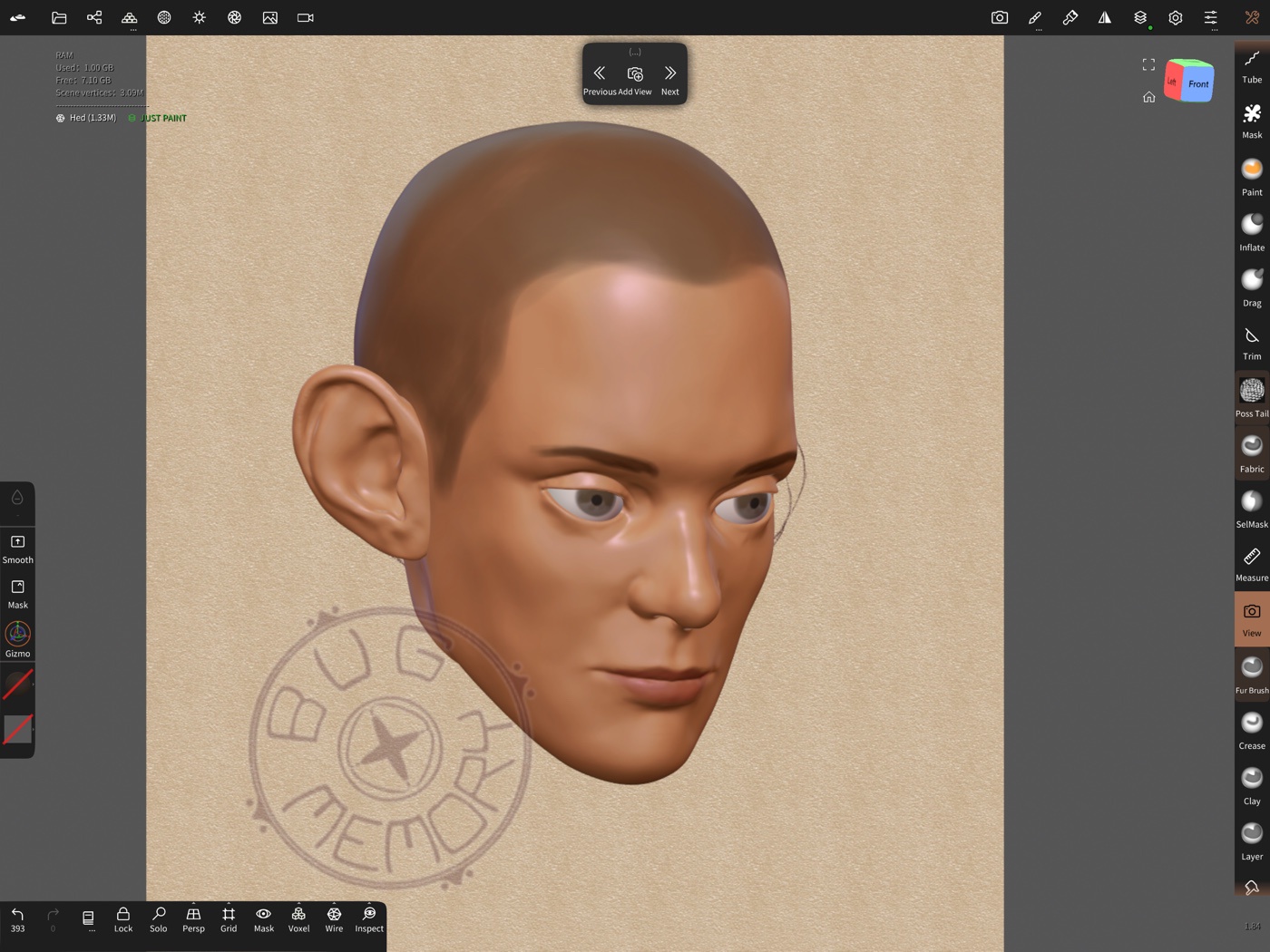Select the Layer brush
The image size is (1270, 952).
[1252, 840]
